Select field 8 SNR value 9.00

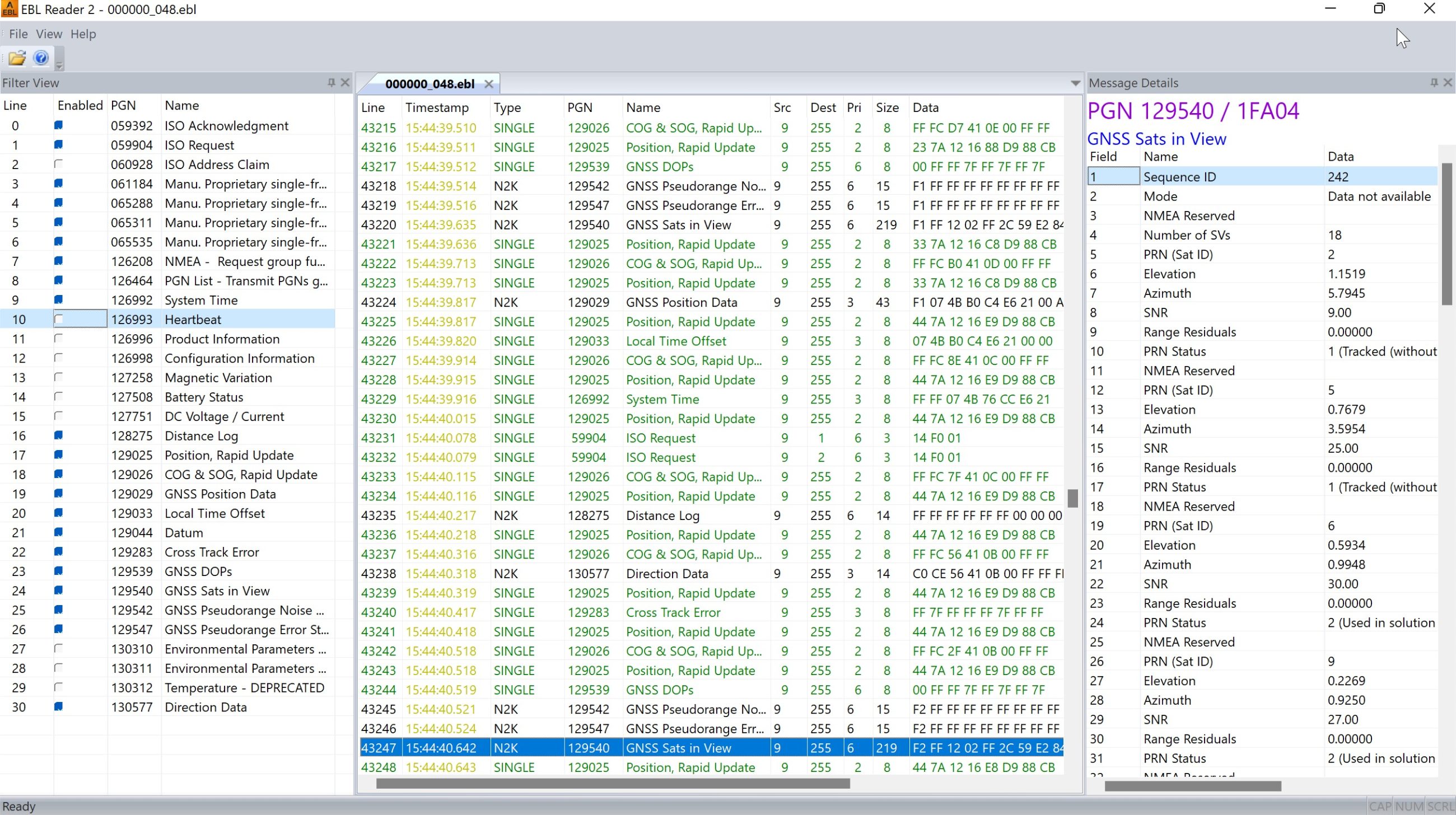[x=1262, y=312]
